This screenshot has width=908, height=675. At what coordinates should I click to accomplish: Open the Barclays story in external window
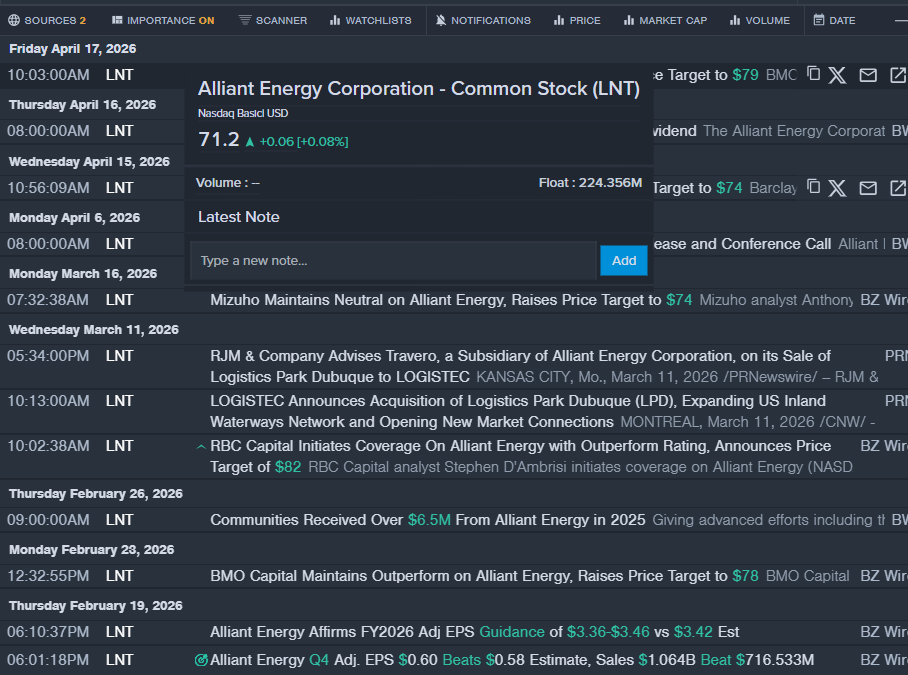896,187
